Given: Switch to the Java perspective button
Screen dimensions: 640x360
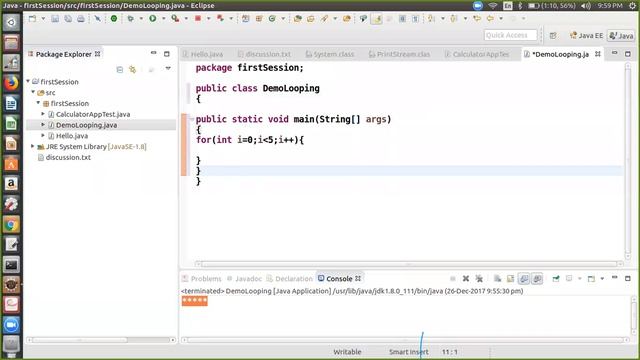Looking at the screenshot, I should tap(621, 36).
